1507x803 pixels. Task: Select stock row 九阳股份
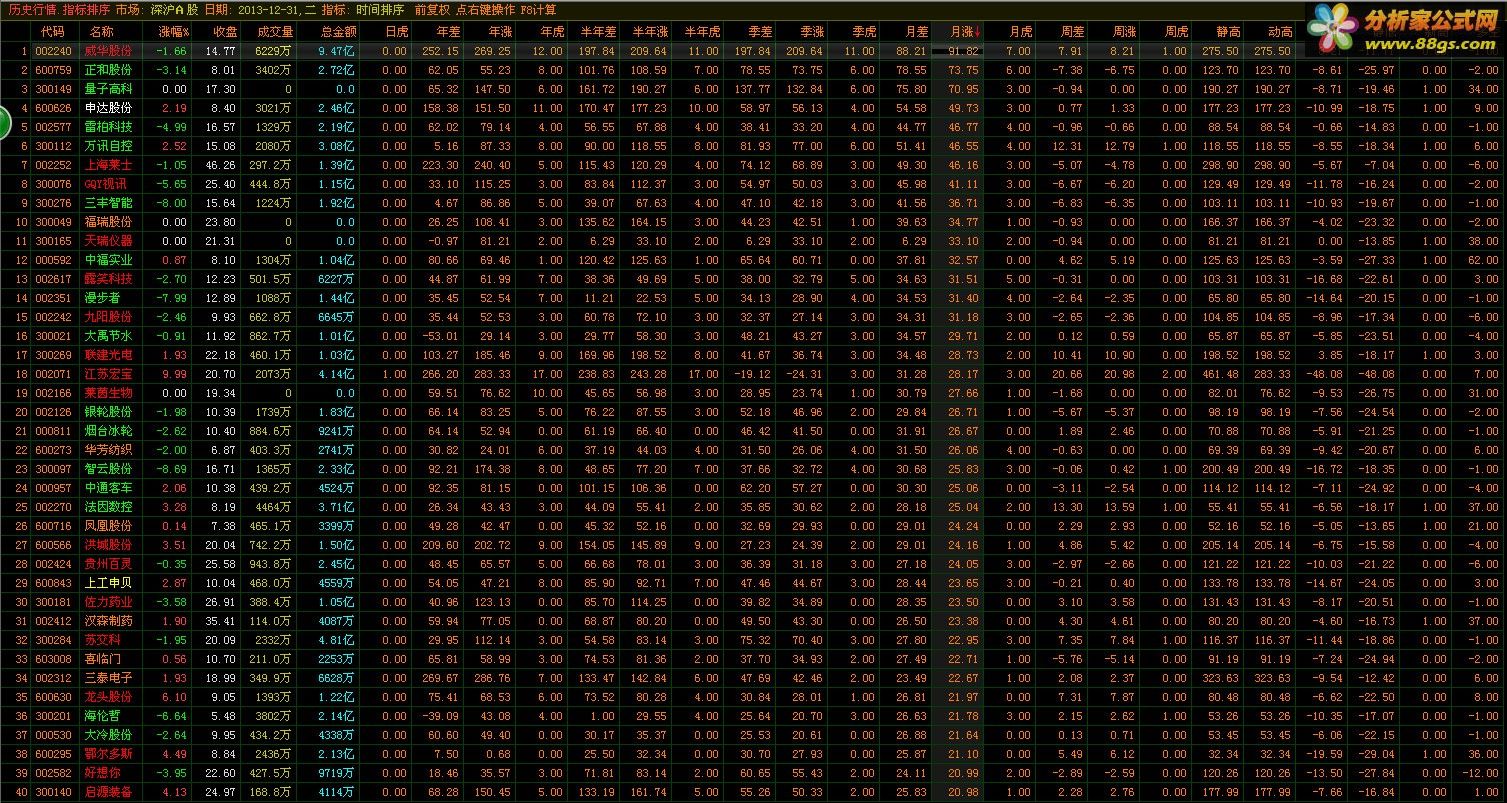[753, 317]
